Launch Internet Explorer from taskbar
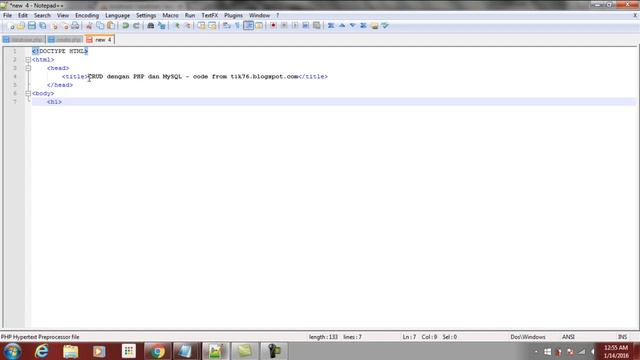 click(x=42, y=351)
